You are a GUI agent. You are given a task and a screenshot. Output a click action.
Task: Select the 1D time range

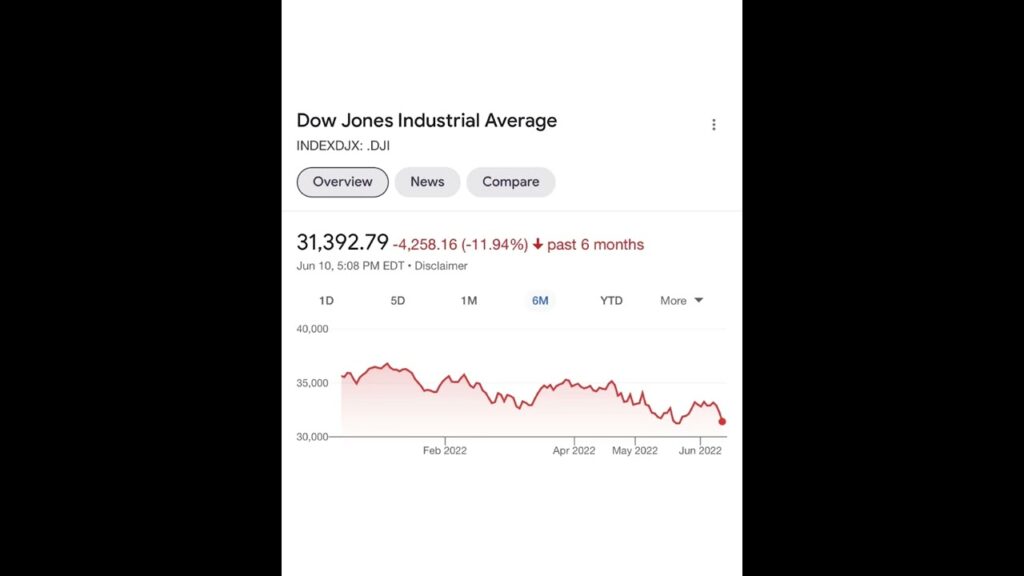(x=326, y=301)
